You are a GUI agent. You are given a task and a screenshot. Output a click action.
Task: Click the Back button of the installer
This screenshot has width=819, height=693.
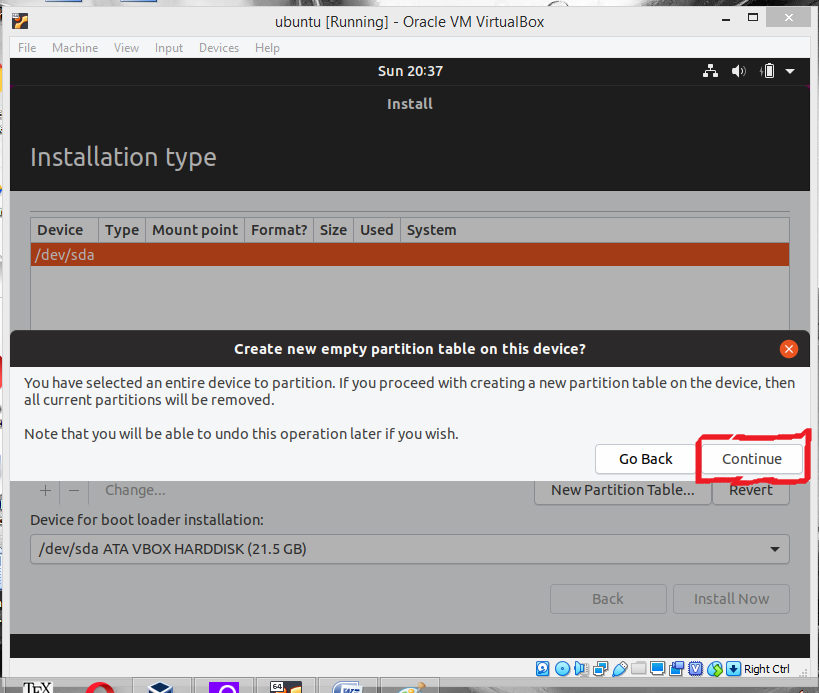pyautogui.click(x=608, y=599)
